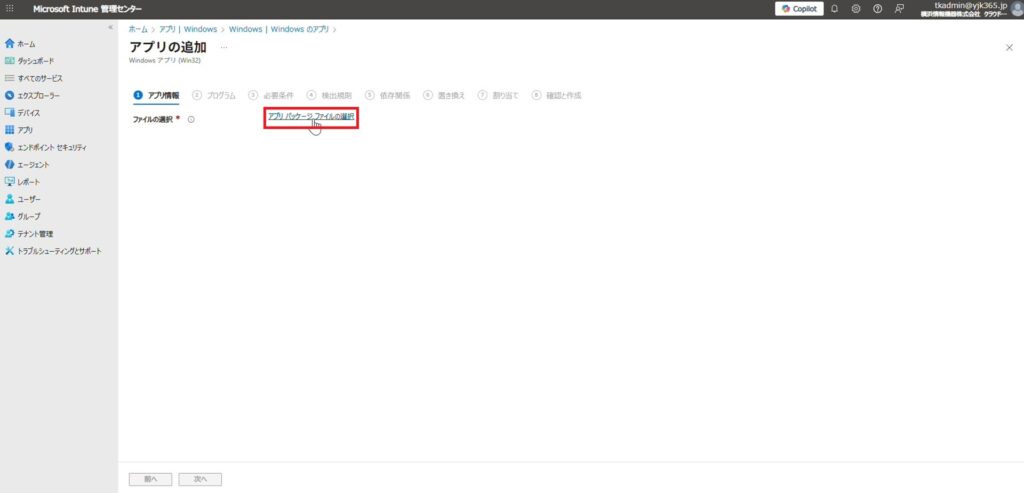Collapse the left sidebar with the double chevron
The width and height of the screenshot is (1024, 493).
[110, 27]
